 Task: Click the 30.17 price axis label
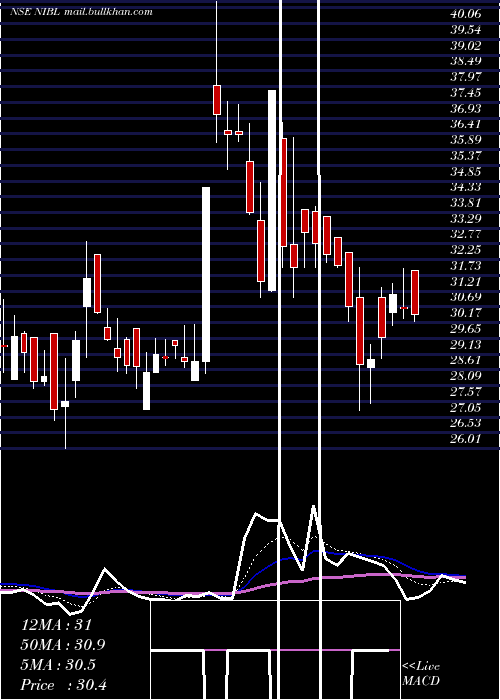(x=466, y=313)
